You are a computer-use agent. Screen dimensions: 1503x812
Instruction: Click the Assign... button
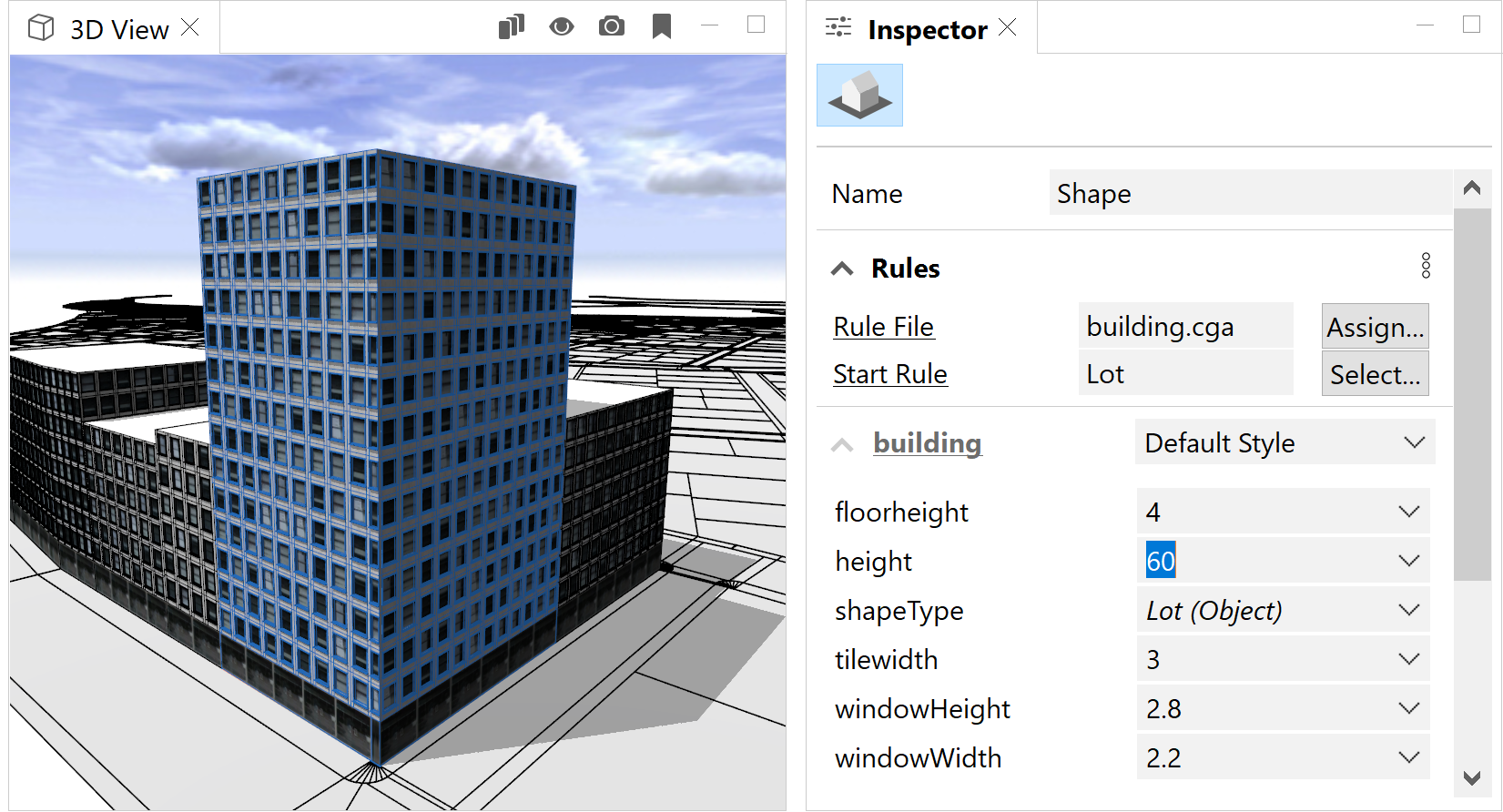[1375, 326]
